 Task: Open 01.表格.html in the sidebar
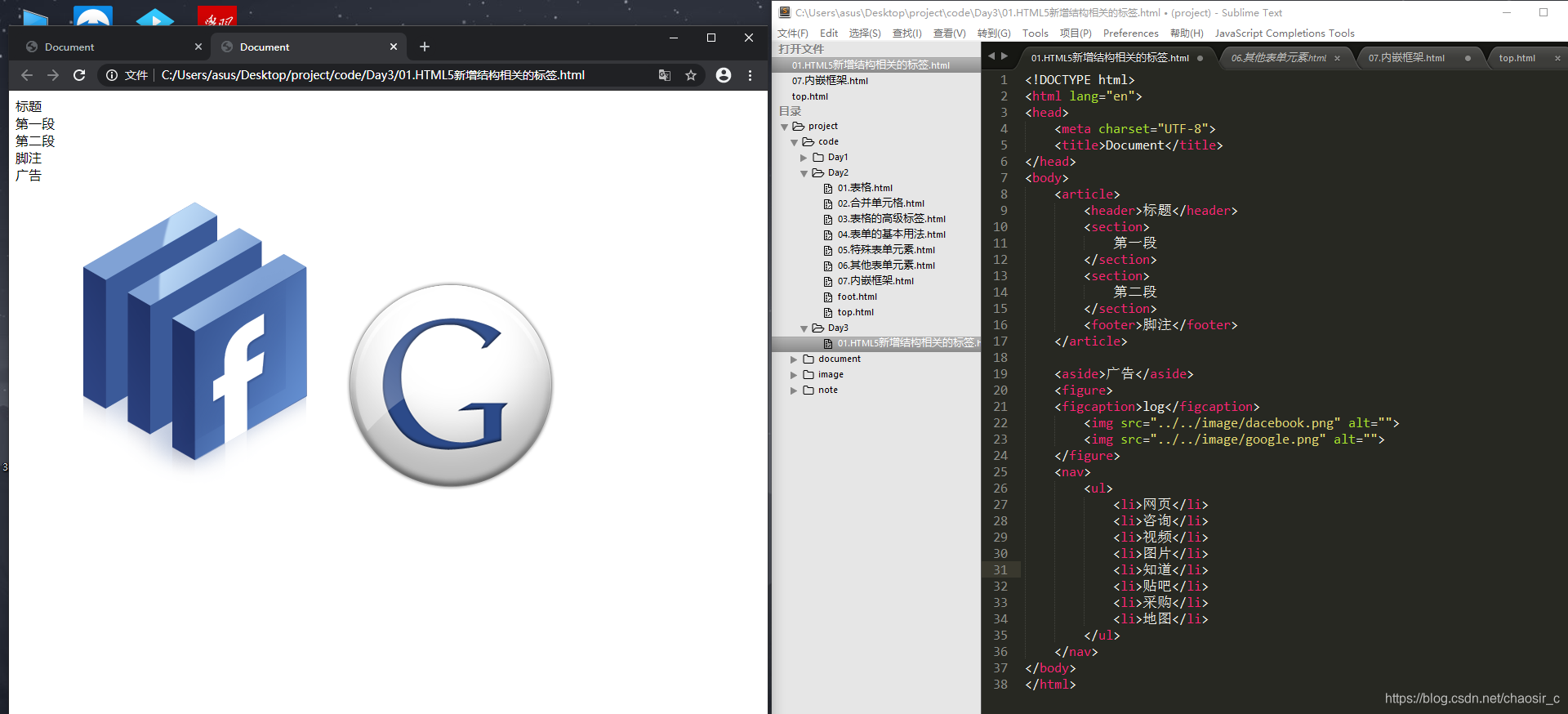(865, 188)
